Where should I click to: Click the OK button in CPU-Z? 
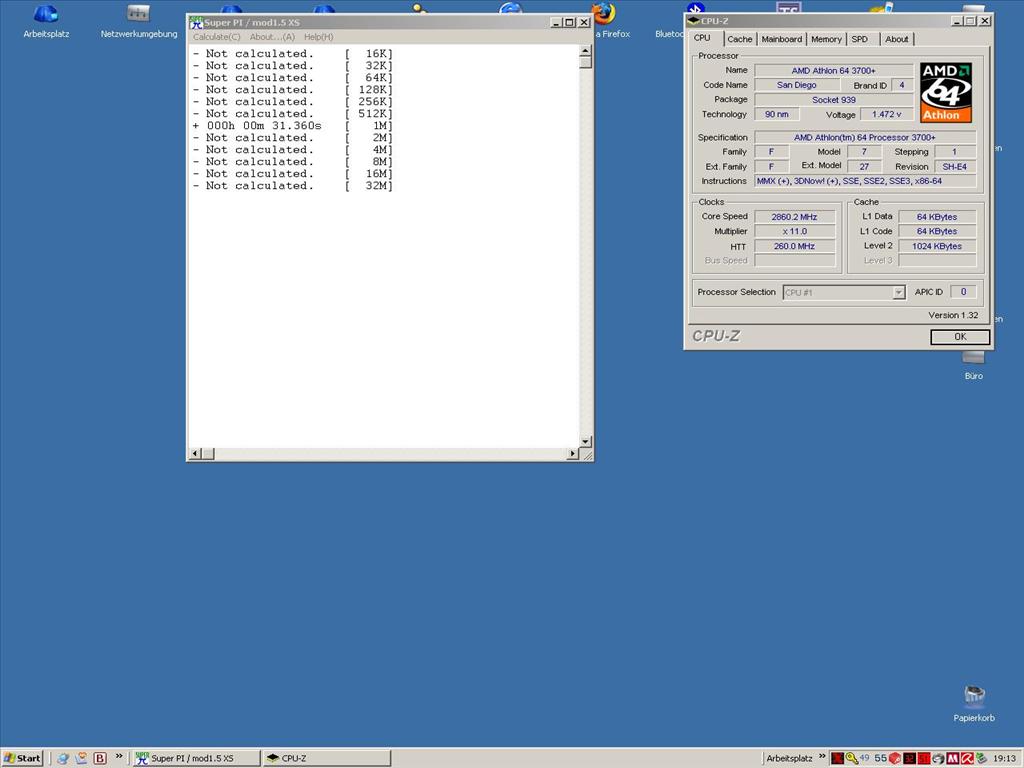click(x=960, y=337)
